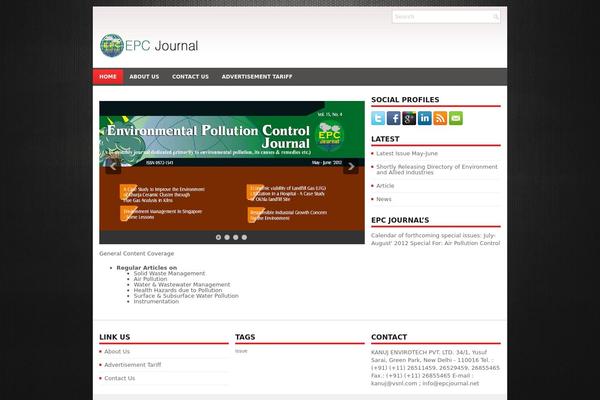
Task: Click 'Surface & Subsurface Water Pollution' item
Action: pyautogui.click(x=186, y=296)
